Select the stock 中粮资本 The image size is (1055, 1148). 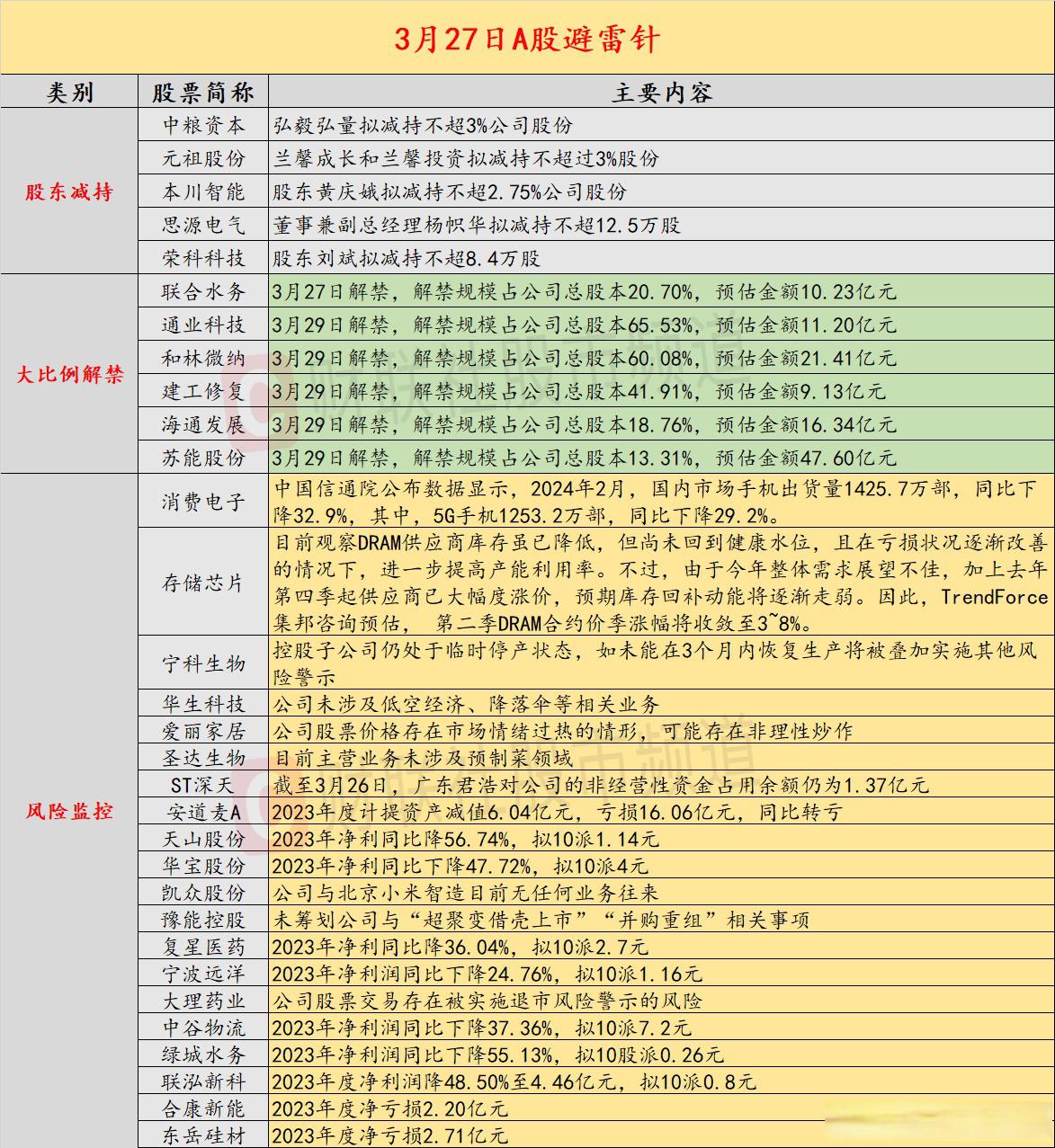pyautogui.click(x=203, y=126)
